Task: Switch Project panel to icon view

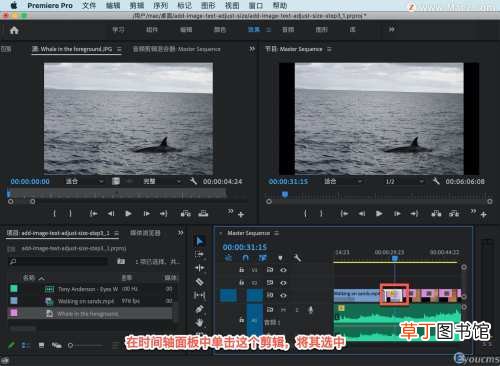Action: (41, 345)
